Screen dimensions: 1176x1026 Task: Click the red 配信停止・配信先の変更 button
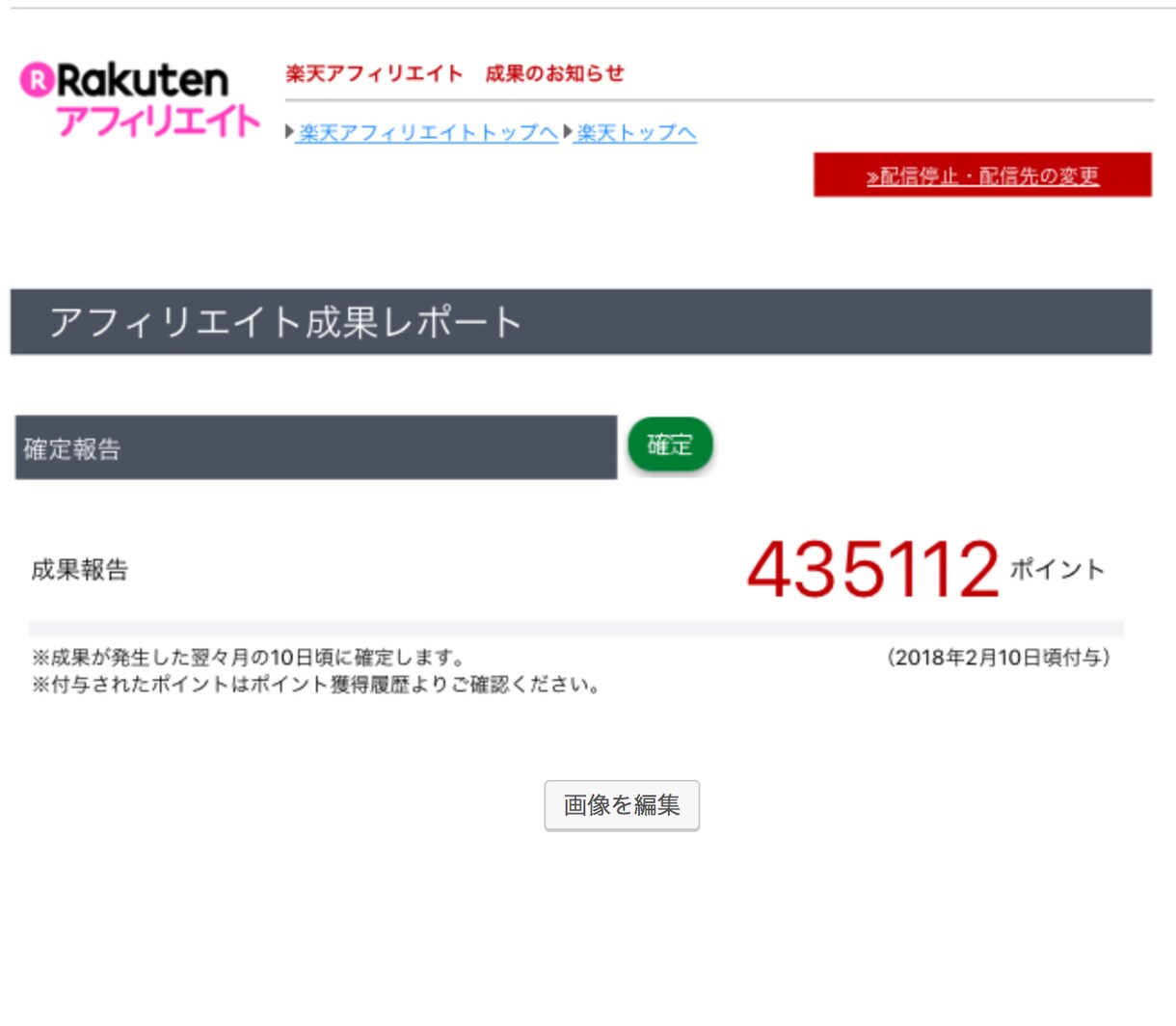coord(982,175)
